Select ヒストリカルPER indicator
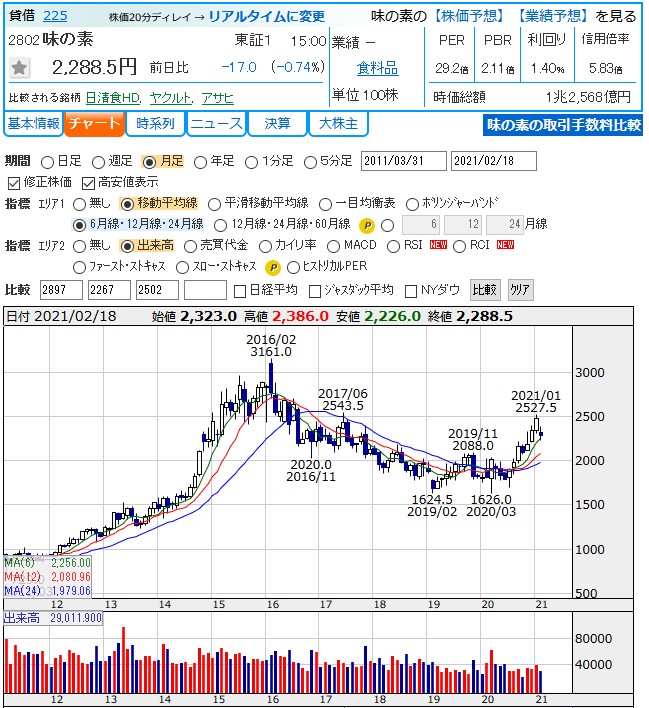The width and height of the screenshot is (649, 708). click(x=294, y=267)
